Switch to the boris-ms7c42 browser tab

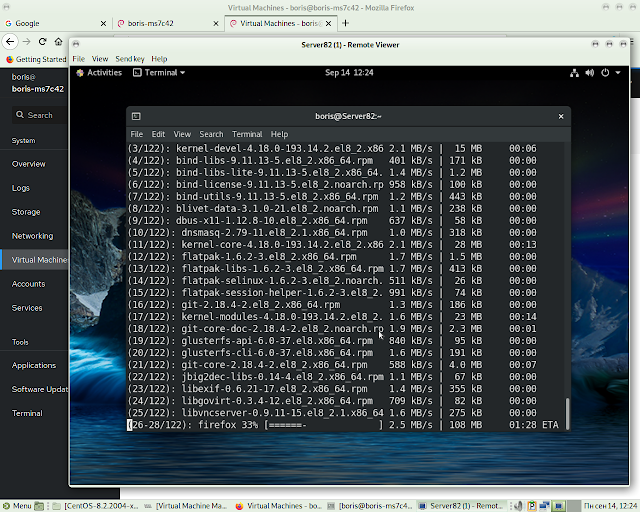(168, 23)
